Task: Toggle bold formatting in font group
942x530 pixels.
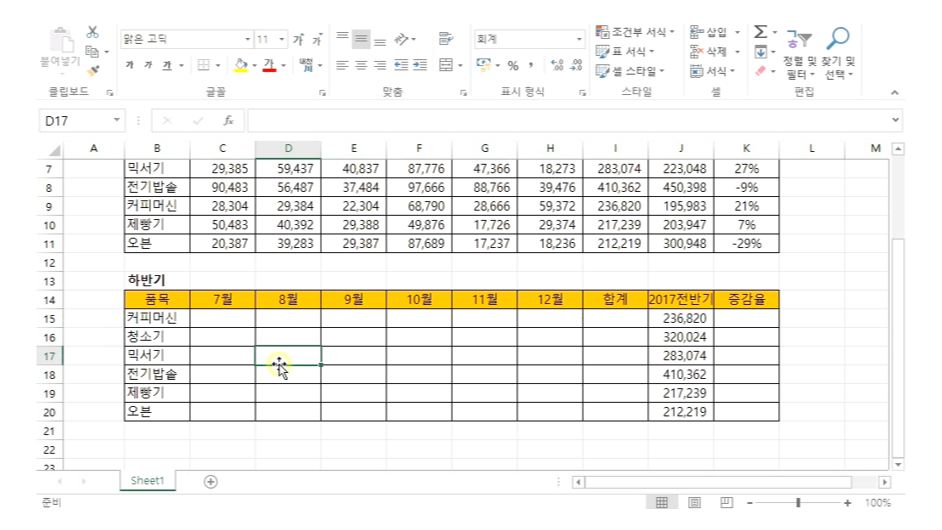Action: click(130, 66)
